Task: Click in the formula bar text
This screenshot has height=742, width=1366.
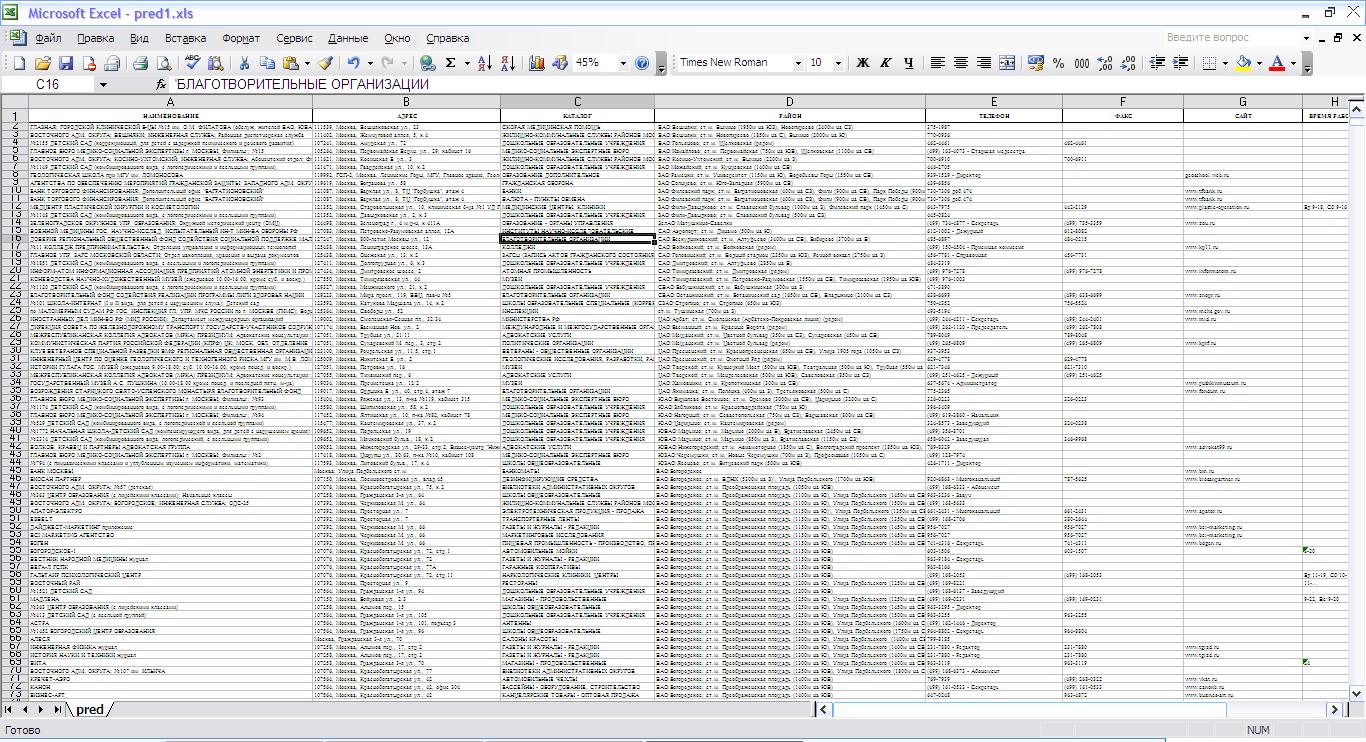Action: pos(302,85)
